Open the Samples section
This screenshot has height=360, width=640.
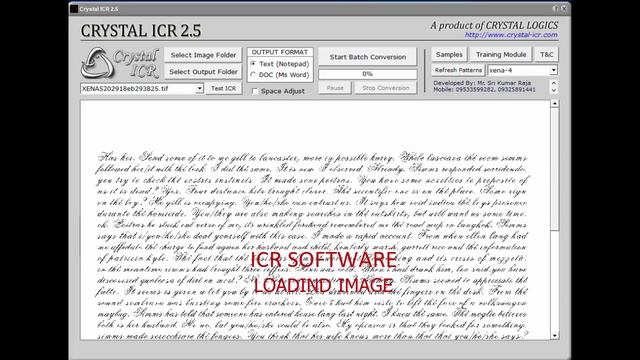[449, 54]
